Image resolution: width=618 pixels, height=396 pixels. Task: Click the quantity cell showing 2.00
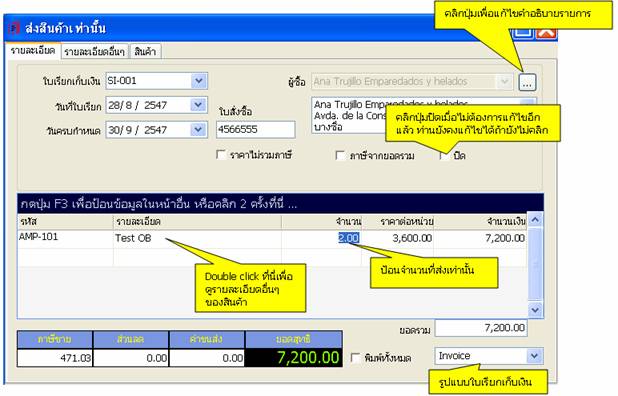coord(322,238)
